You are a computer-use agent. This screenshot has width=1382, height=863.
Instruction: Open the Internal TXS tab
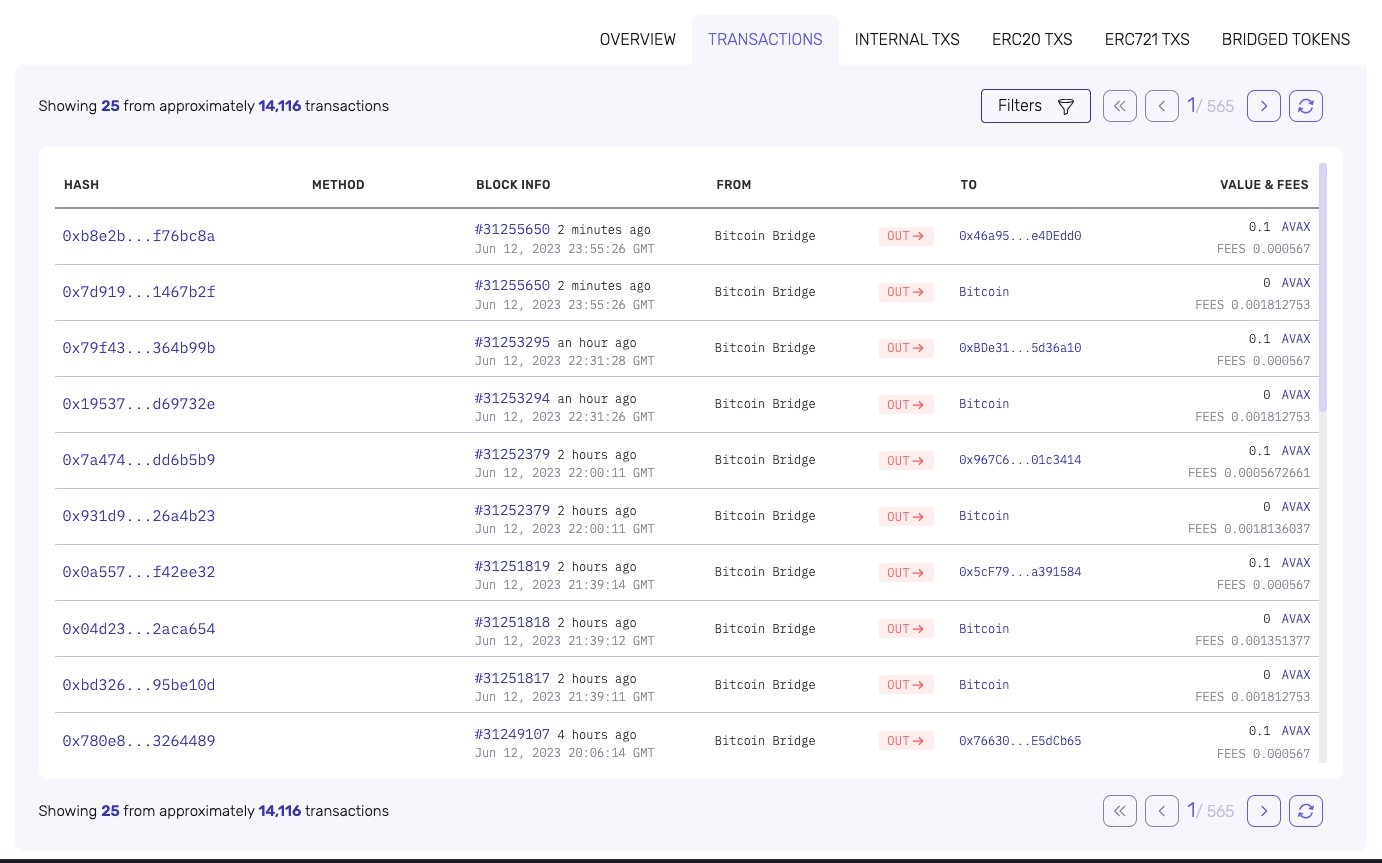(907, 40)
